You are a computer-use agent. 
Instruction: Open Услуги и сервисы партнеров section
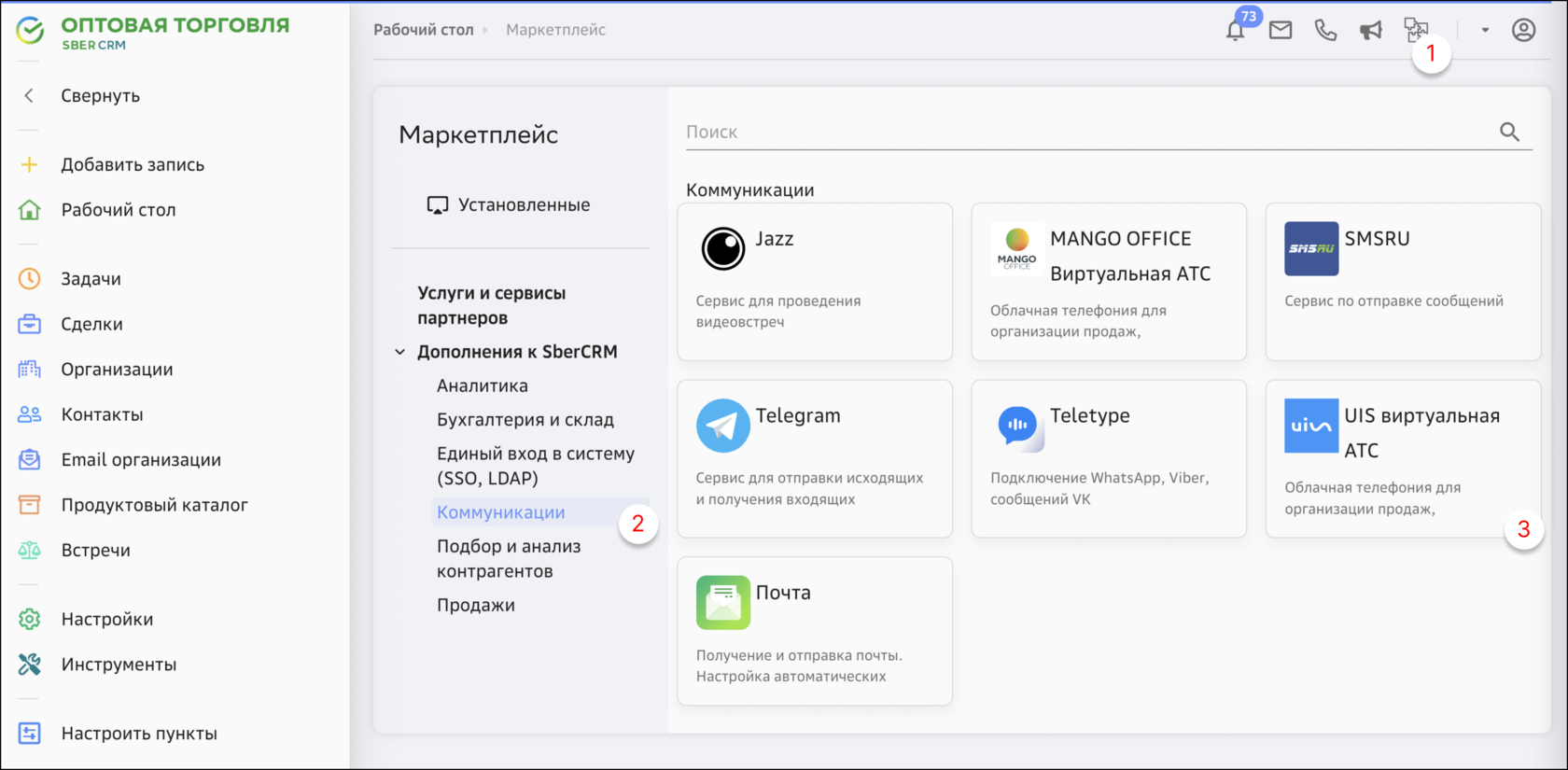click(492, 305)
